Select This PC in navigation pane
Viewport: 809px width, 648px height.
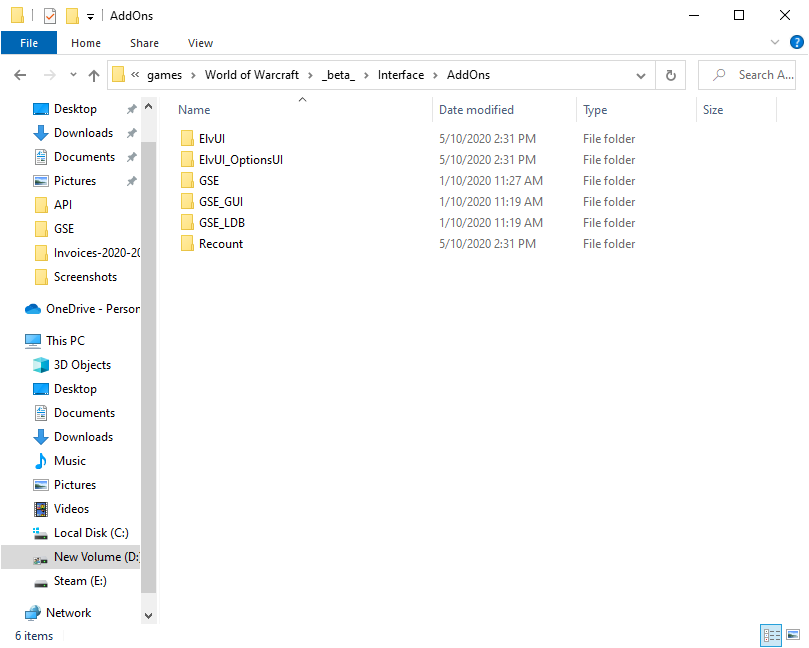click(x=65, y=341)
